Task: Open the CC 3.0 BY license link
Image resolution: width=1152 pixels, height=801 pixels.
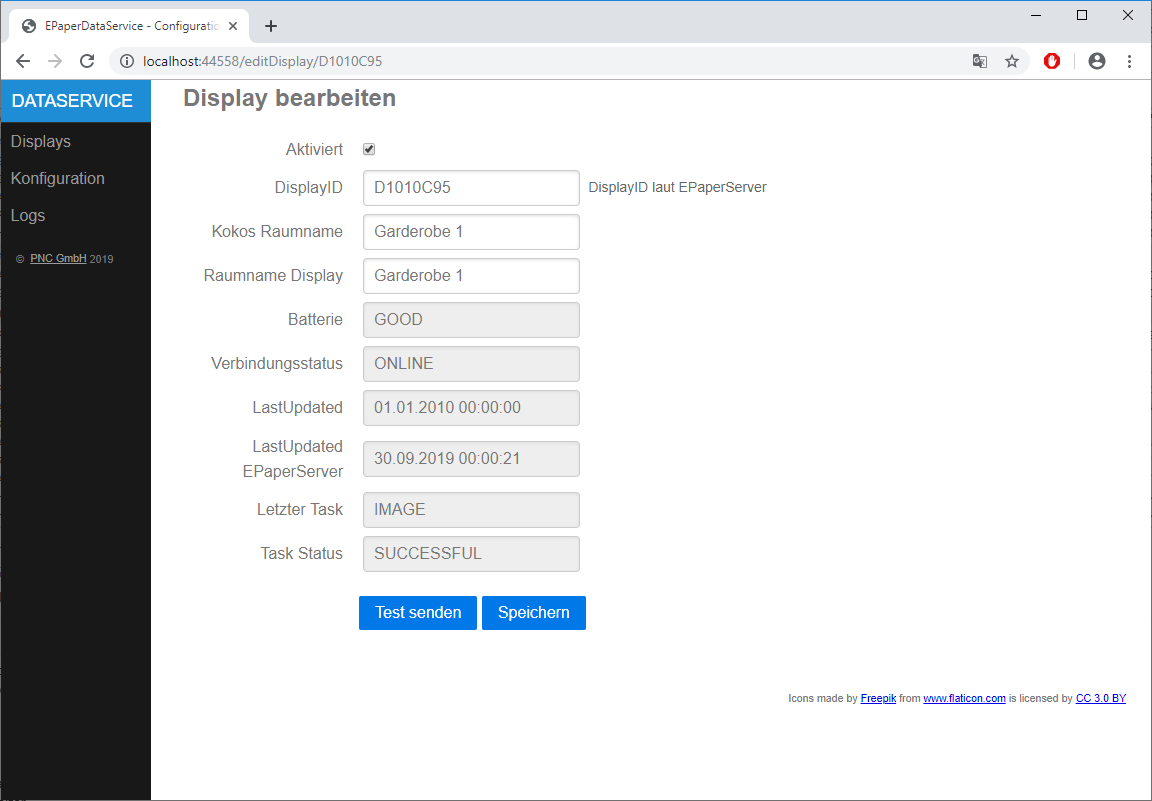Action: (x=1101, y=698)
